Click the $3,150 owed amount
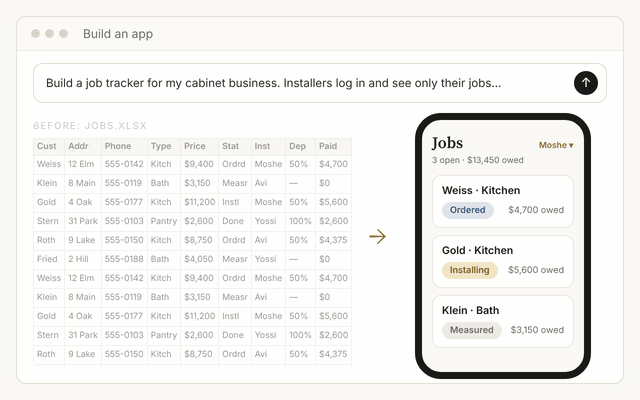Viewport: 640px width, 400px height. point(537,330)
